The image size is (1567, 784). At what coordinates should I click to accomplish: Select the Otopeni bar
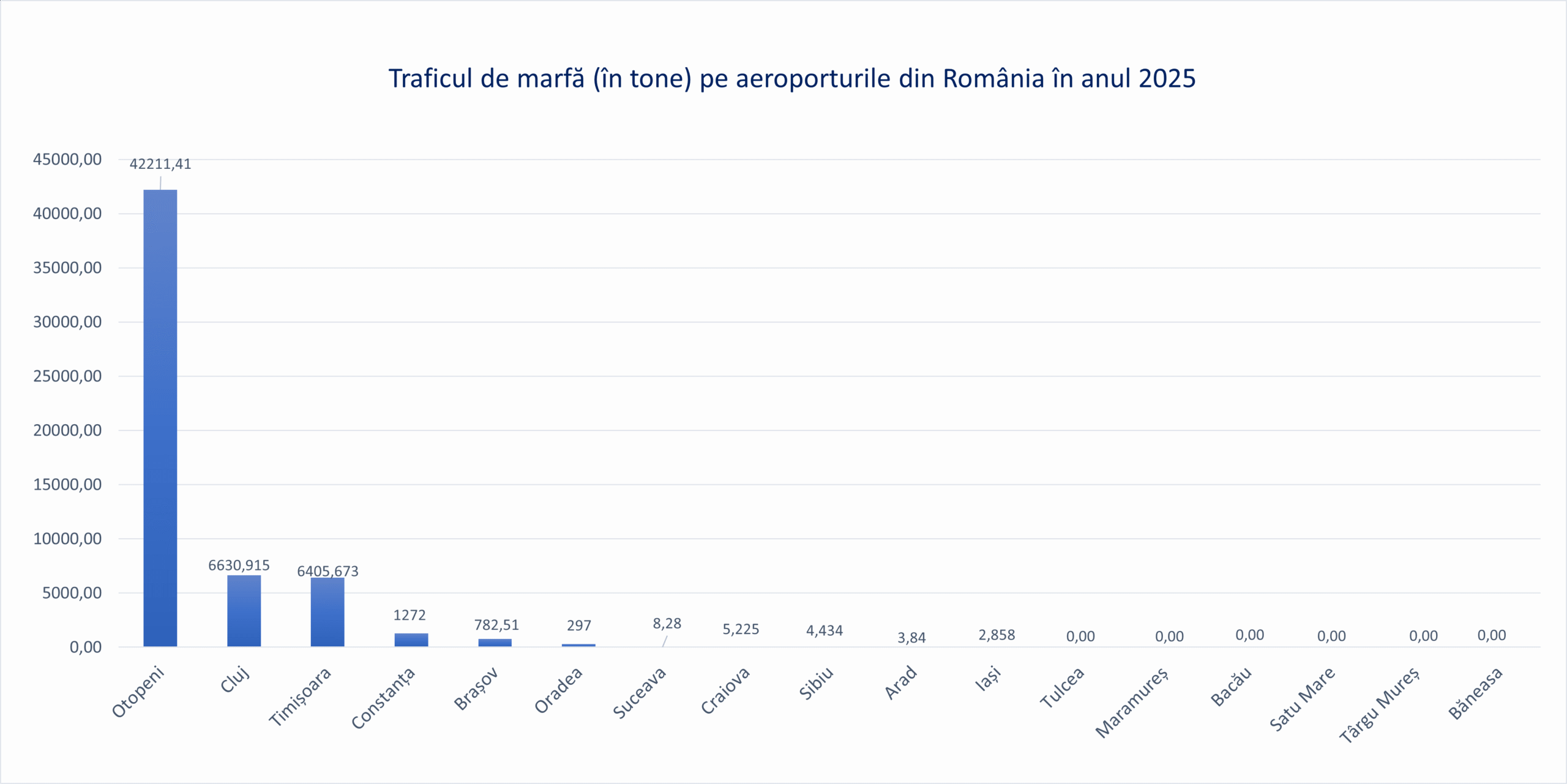[160, 418]
